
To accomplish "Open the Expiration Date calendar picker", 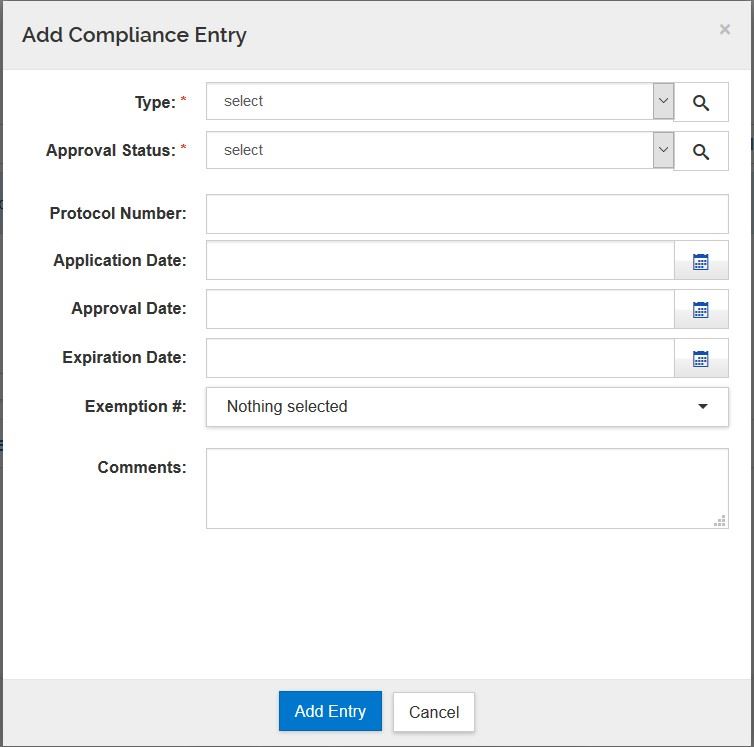I will pyautogui.click(x=701, y=359).
